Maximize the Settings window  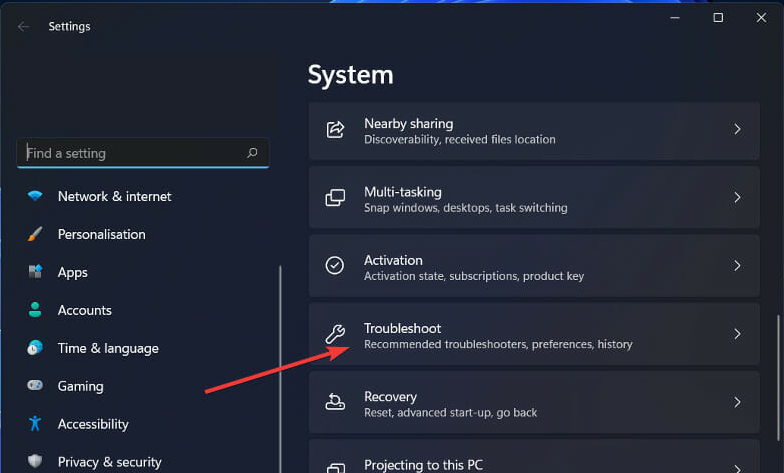pos(718,18)
